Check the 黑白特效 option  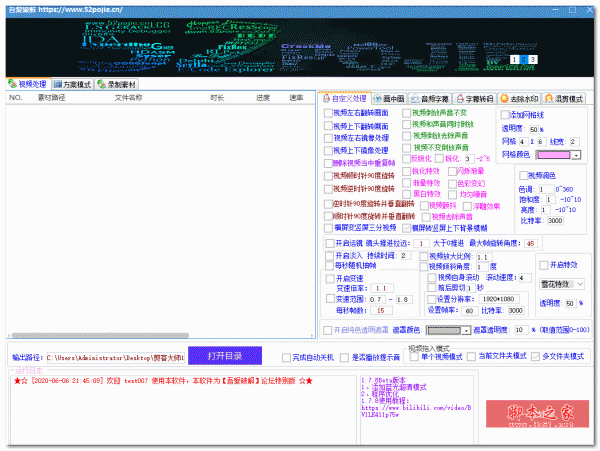[x=406, y=194]
